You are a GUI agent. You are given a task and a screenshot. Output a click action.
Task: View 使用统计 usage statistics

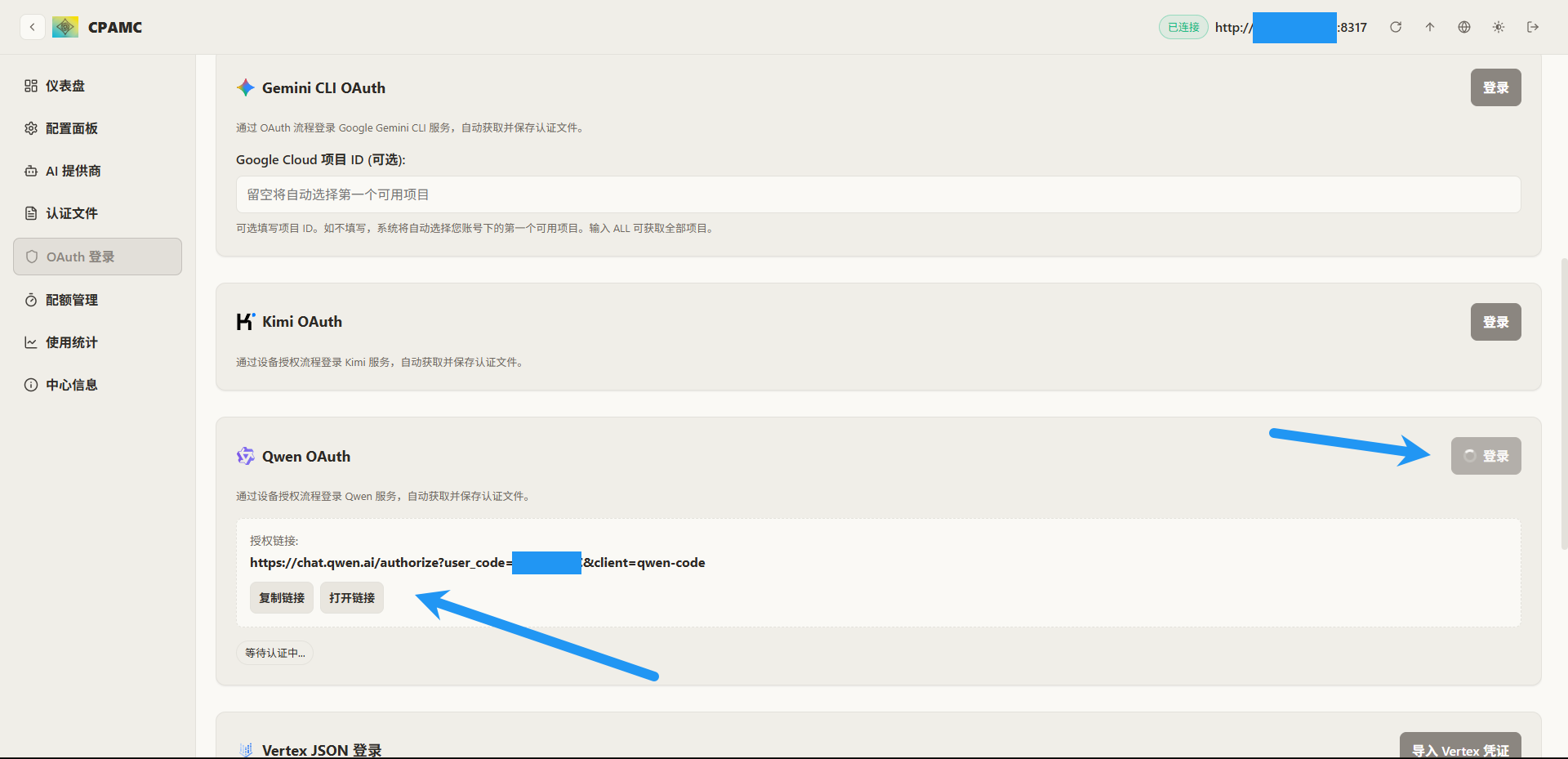point(72,342)
